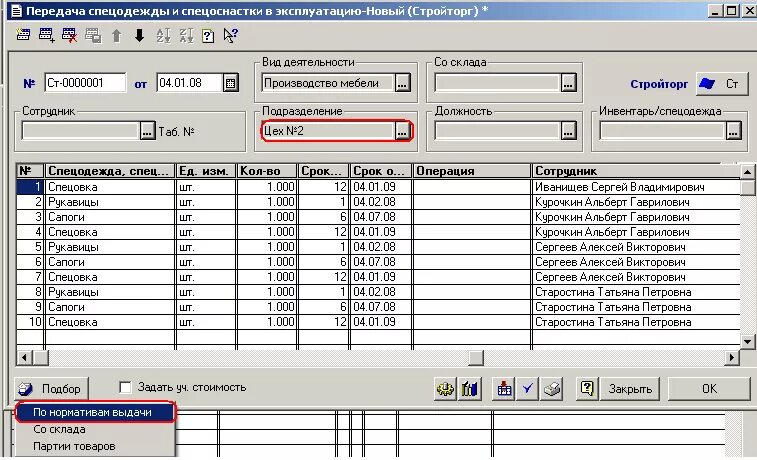Sort rows descending Z-A
The height and width of the screenshot is (460, 757).
[186, 35]
